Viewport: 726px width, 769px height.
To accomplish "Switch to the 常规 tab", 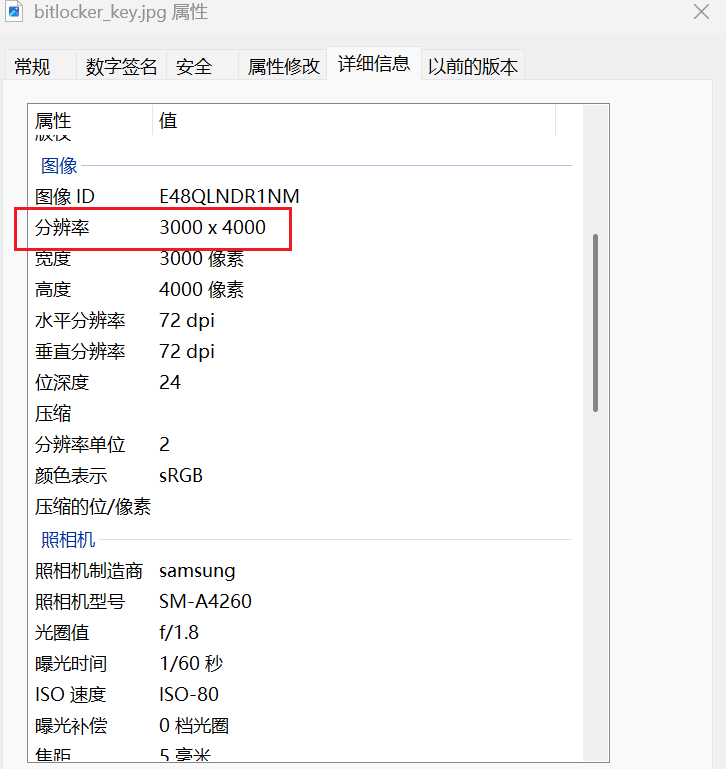I will pos(32,67).
